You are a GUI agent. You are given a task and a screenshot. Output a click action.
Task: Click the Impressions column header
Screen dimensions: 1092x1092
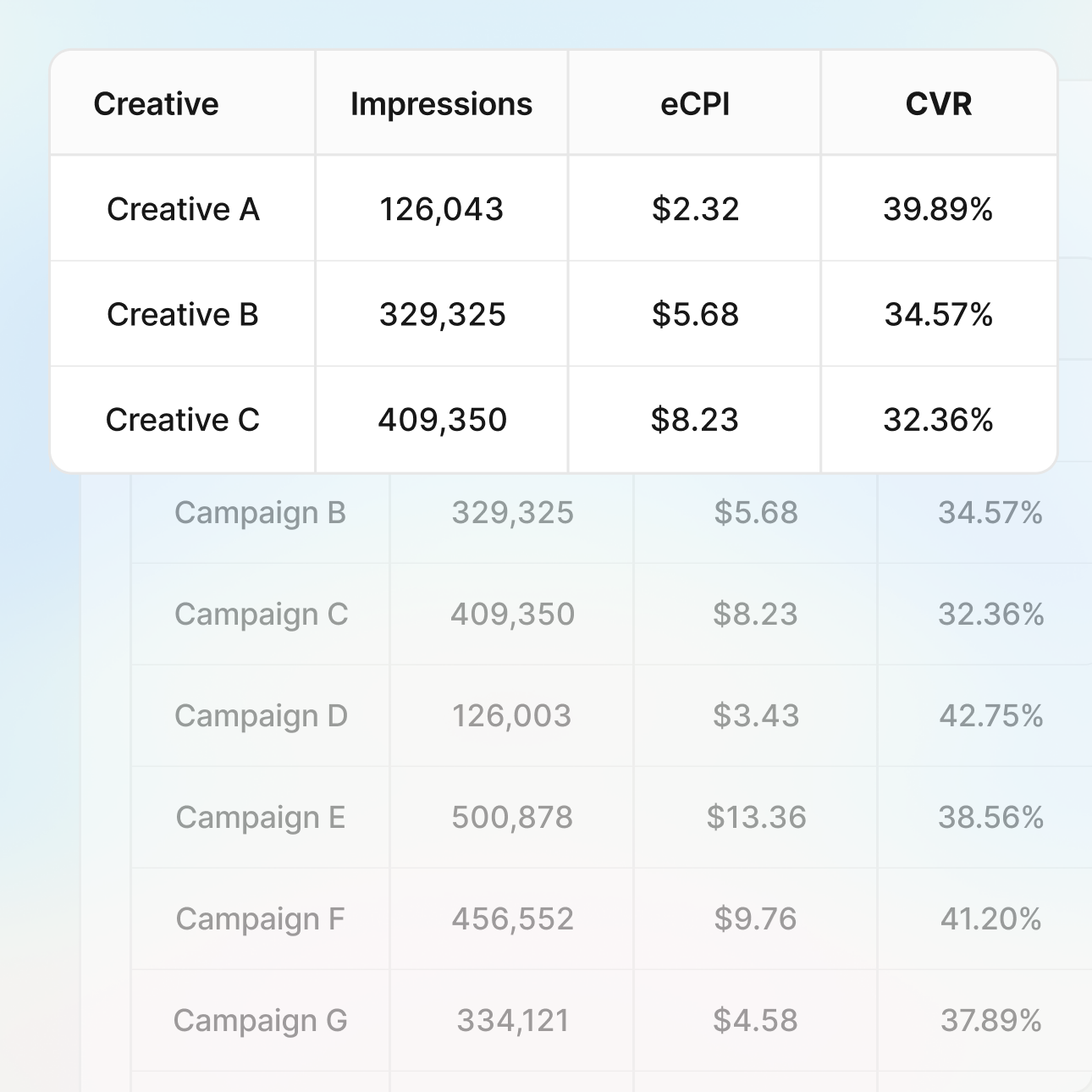[x=441, y=104]
